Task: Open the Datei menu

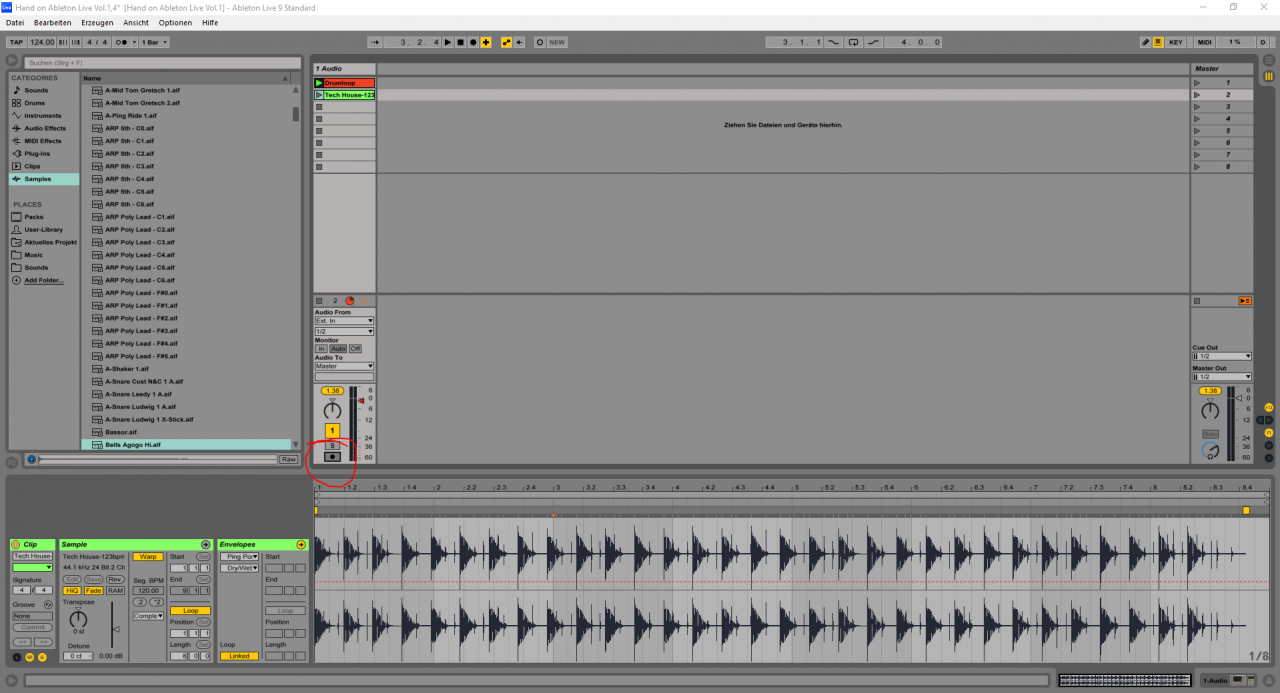Action: click(15, 22)
